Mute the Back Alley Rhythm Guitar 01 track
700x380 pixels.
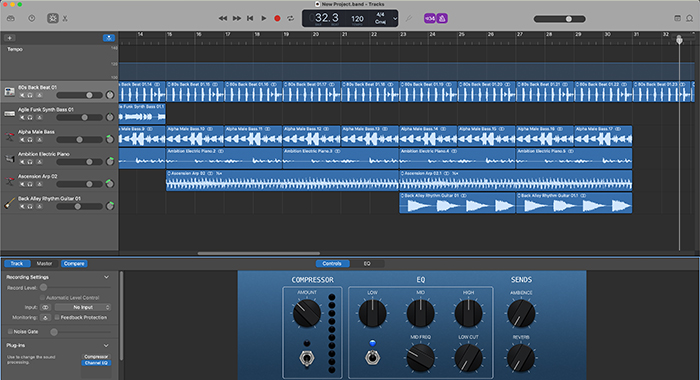[22, 206]
